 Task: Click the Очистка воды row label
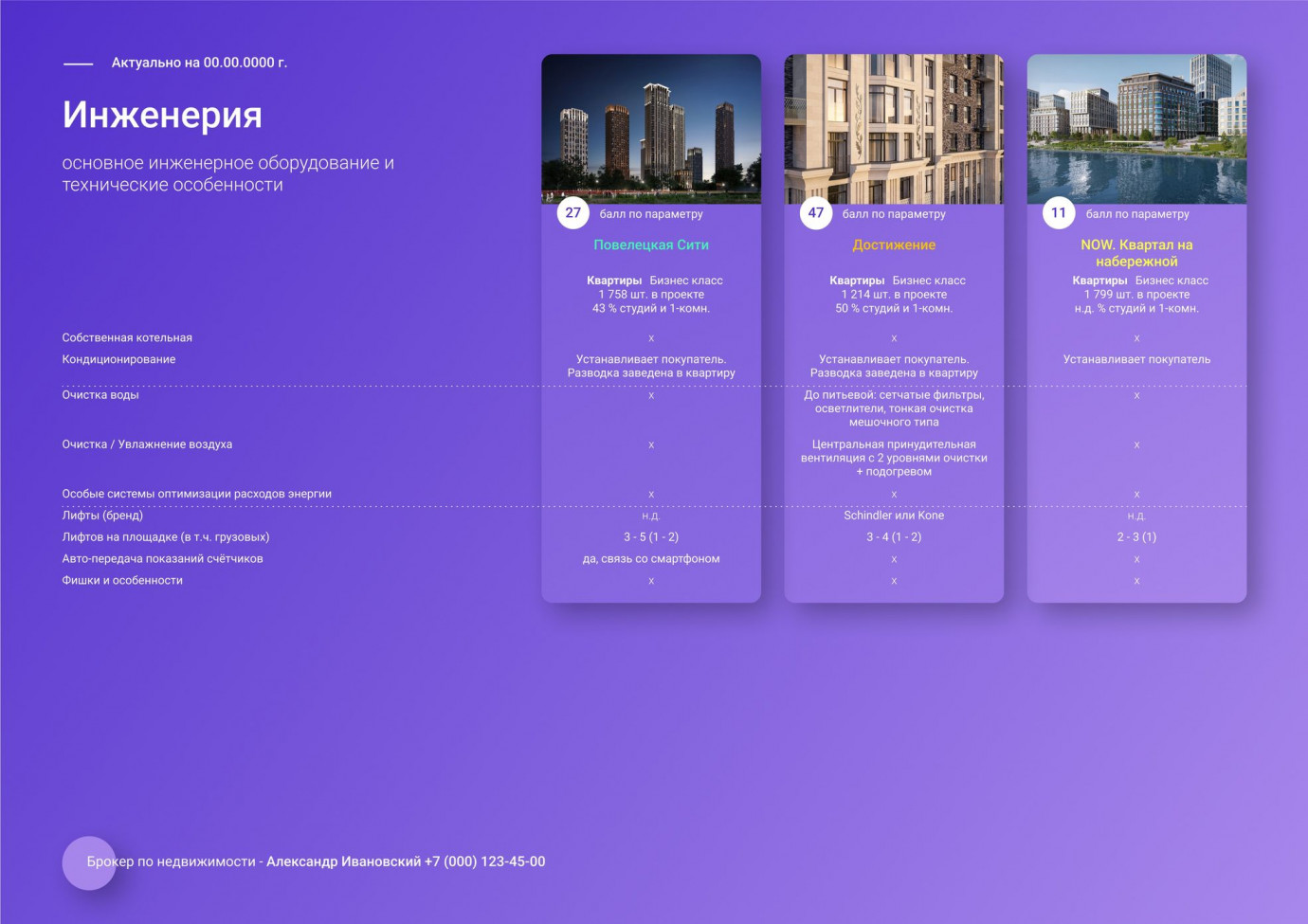click(x=100, y=394)
